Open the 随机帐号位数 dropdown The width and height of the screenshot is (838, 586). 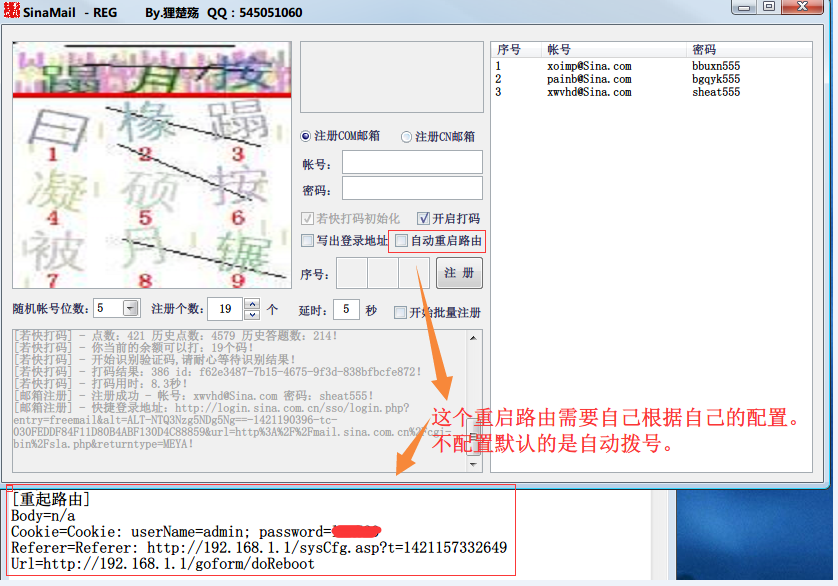[x=130, y=309]
